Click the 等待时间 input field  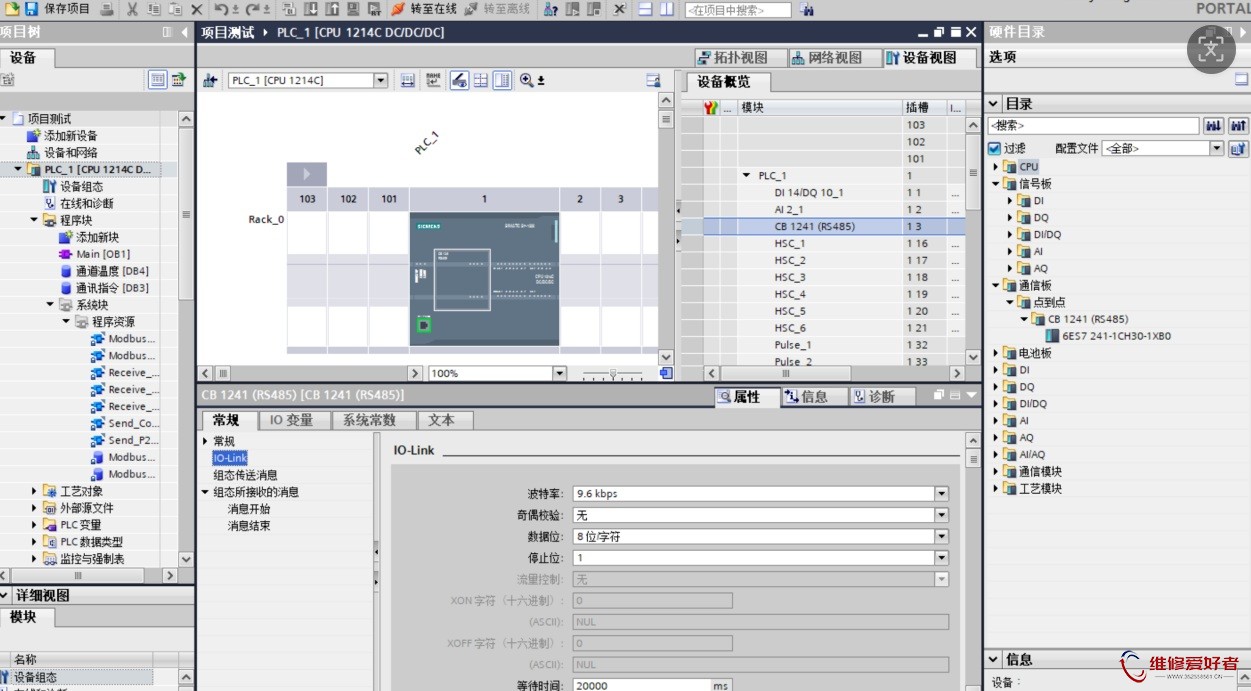[641, 686]
